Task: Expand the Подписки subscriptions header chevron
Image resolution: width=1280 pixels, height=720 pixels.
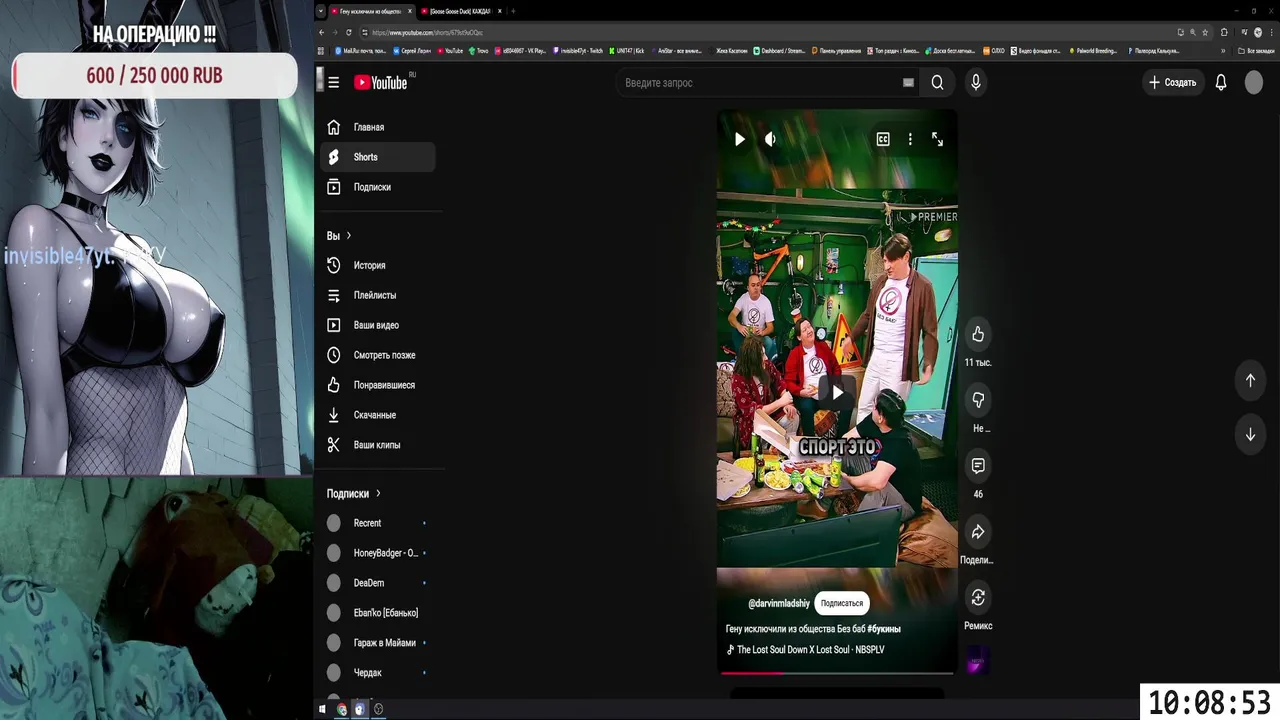Action: click(378, 494)
